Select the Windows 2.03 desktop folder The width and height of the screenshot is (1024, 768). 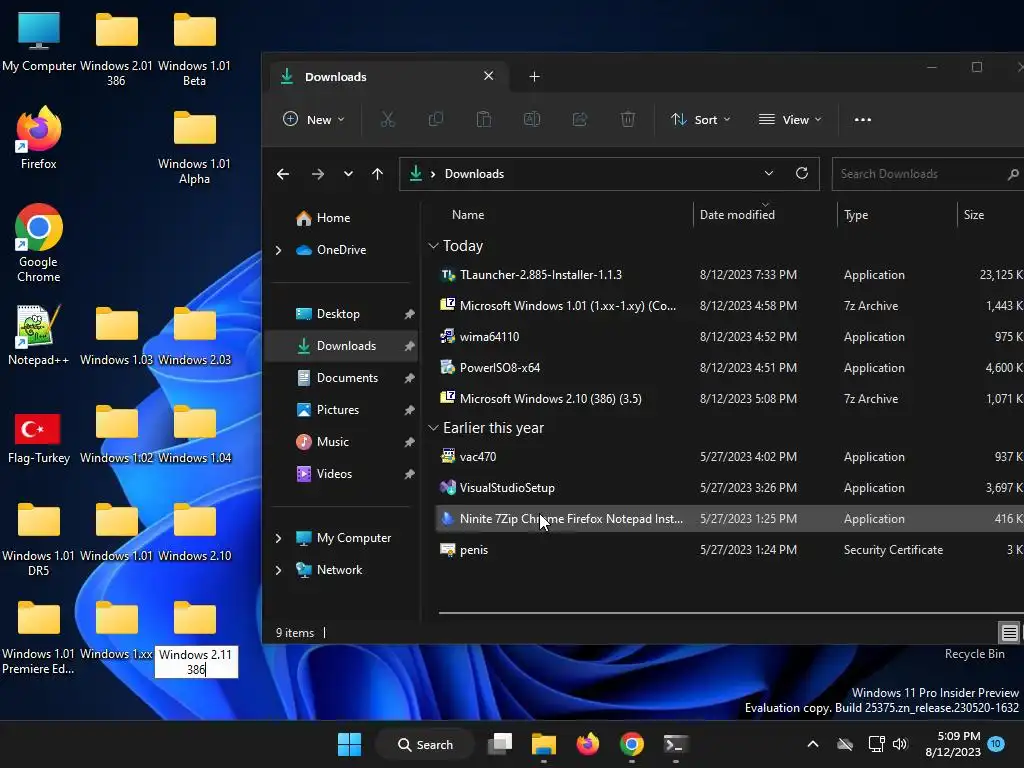click(195, 336)
